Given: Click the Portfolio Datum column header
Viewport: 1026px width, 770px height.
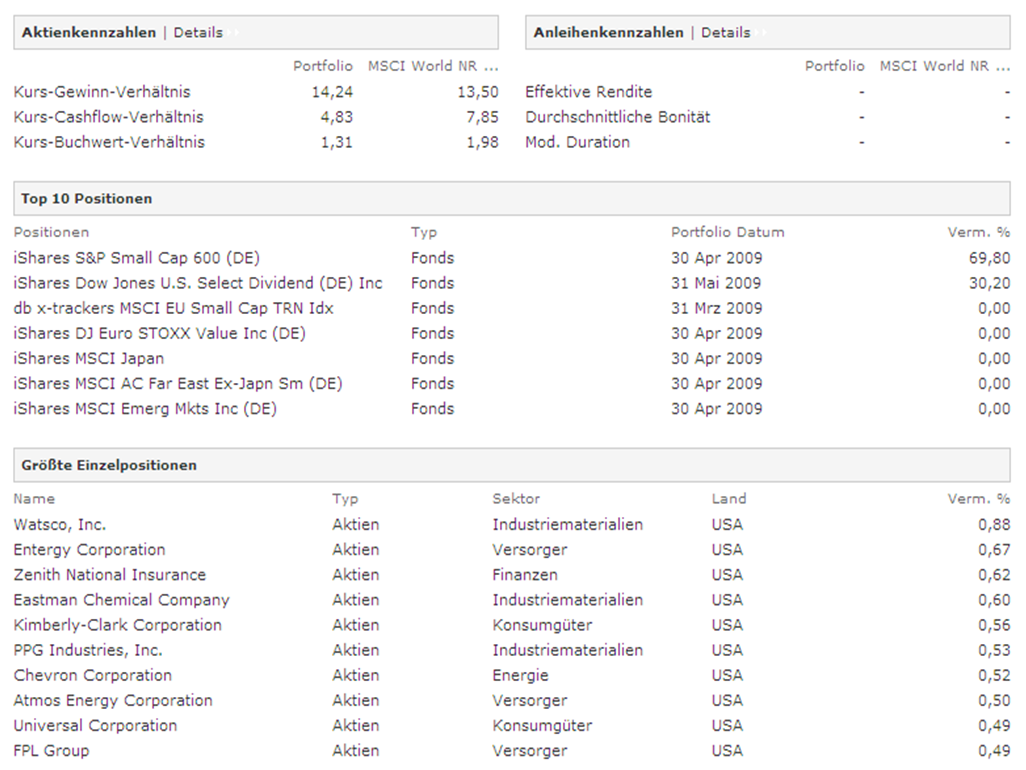Looking at the screenshot, I should (727, 232).
